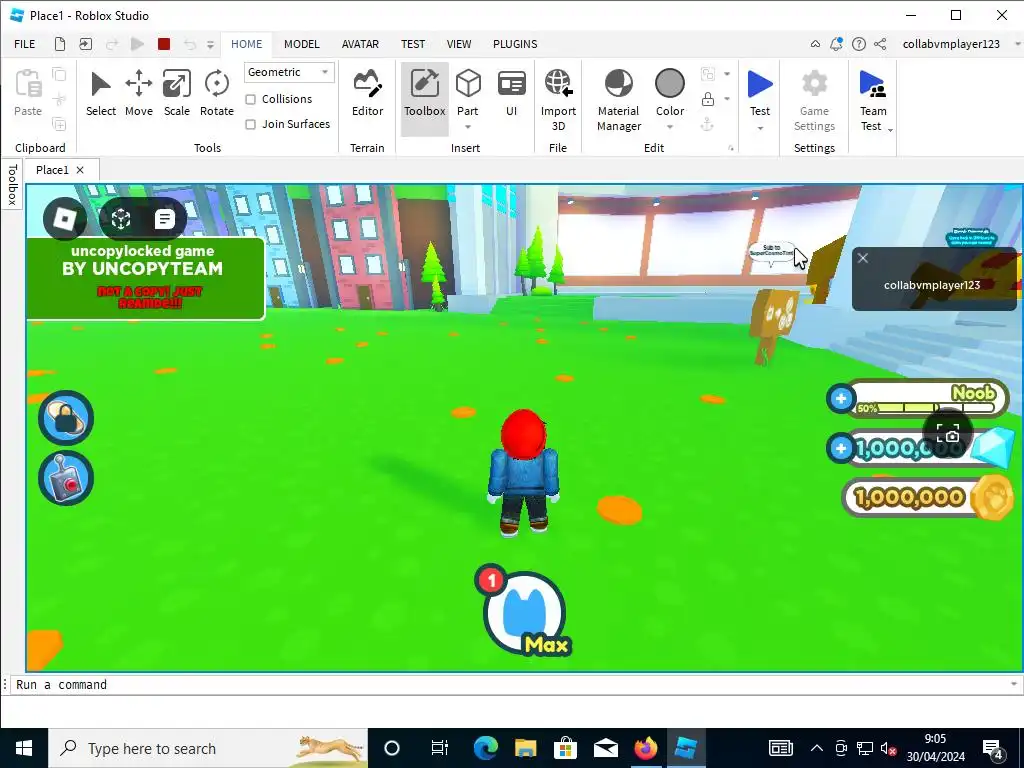Click the anchor icon in Edit group
Viewport: 1024px width, 768px height.
pos(707,124)
